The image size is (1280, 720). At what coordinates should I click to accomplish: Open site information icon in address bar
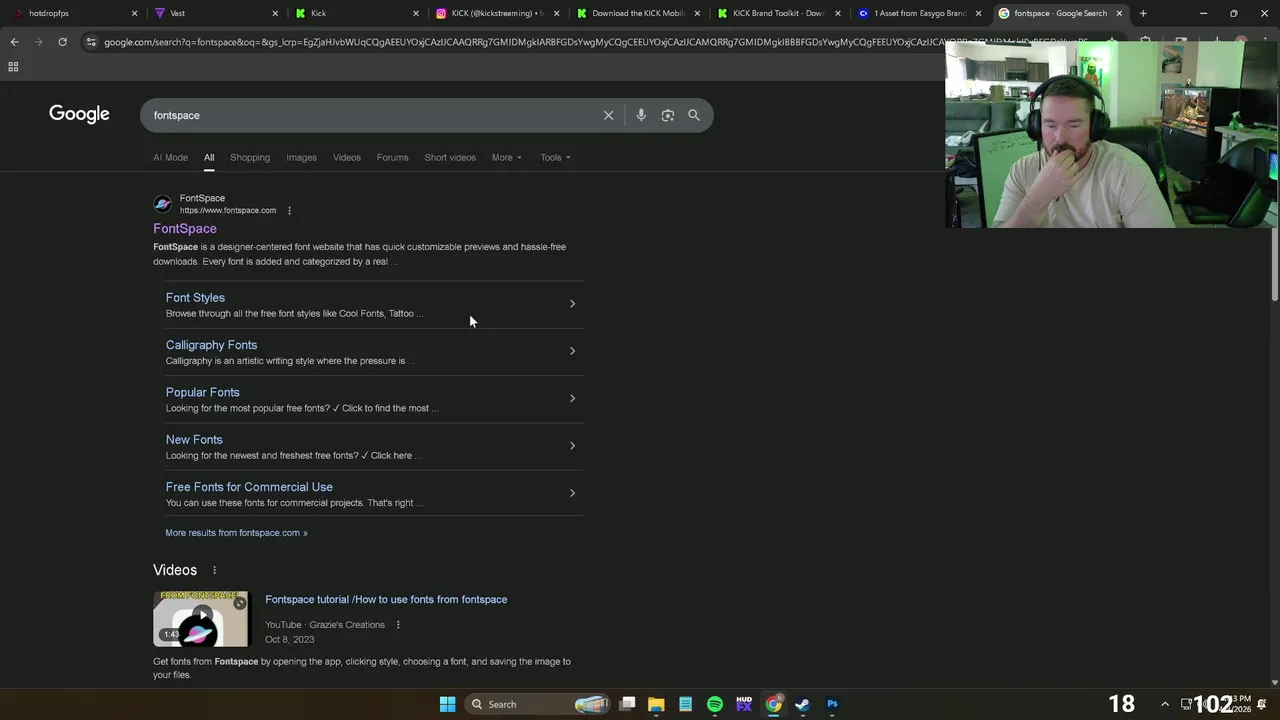pyautogui.click(x=91, y=42)
